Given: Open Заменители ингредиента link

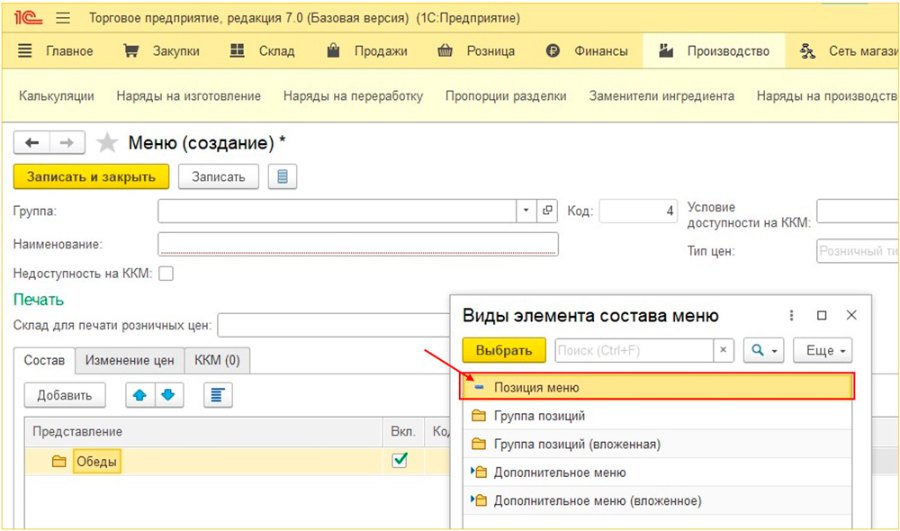Looking at the screenshot, I should (661, 96).
